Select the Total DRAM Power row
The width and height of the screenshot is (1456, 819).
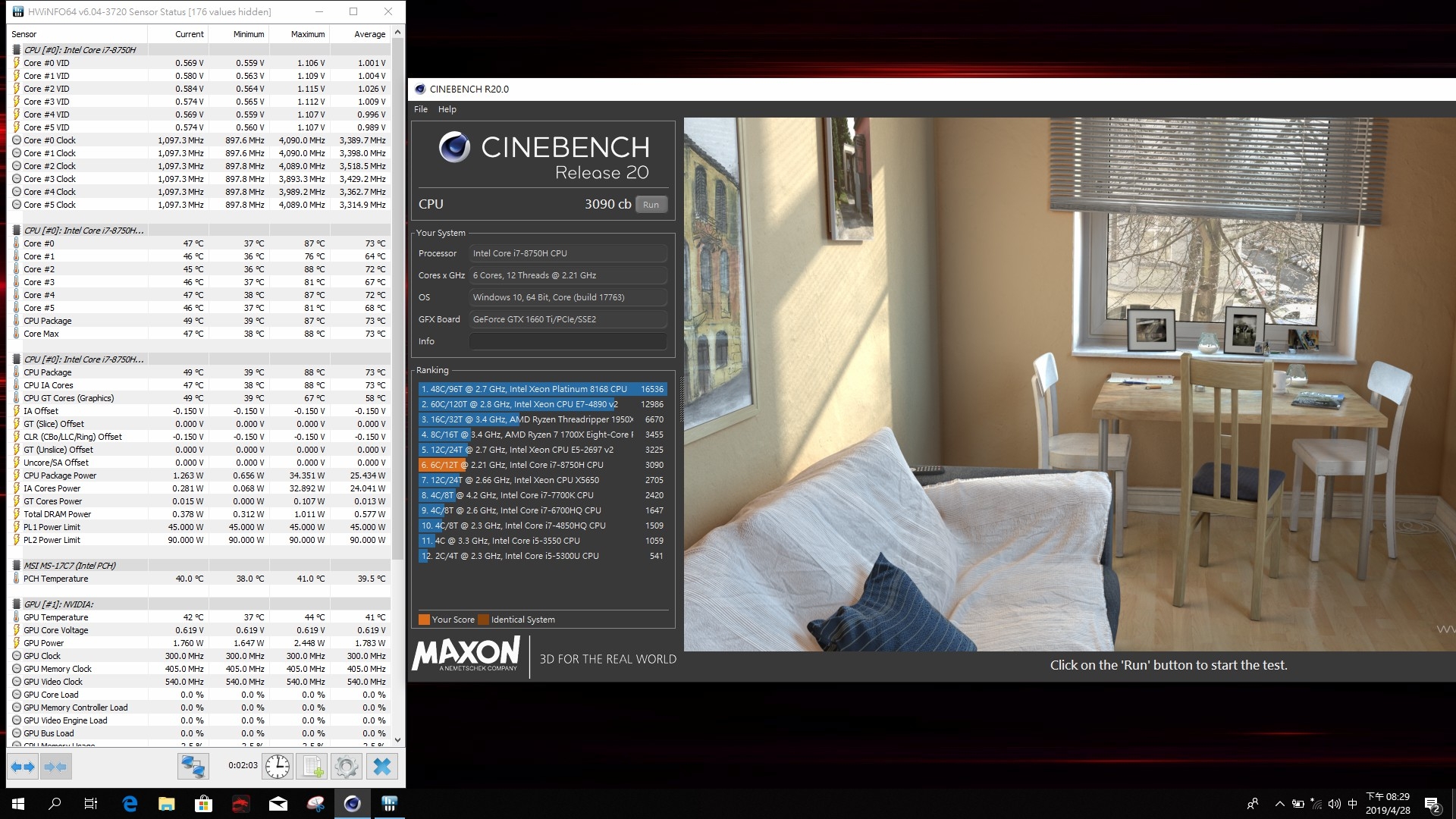199,514
